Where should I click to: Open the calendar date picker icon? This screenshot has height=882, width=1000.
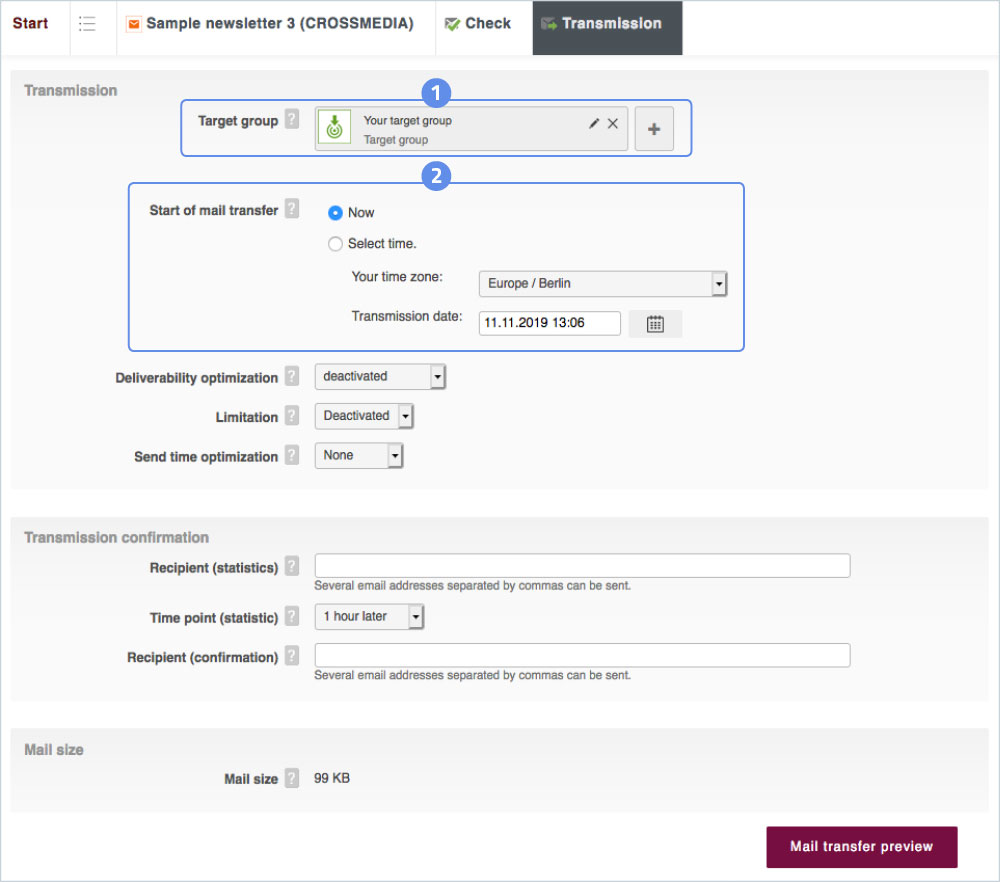[x=655, y=324]
